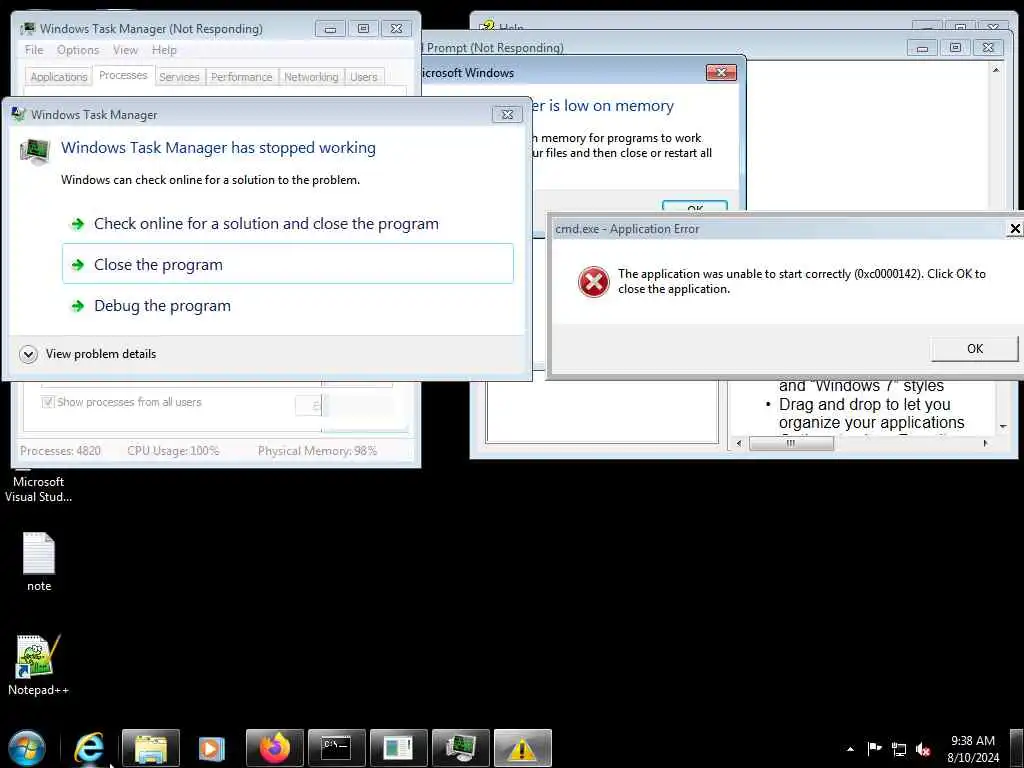Open Notepad++ desktop shortcut
This screenshot has width=1024, height=768.
[39, 664]
